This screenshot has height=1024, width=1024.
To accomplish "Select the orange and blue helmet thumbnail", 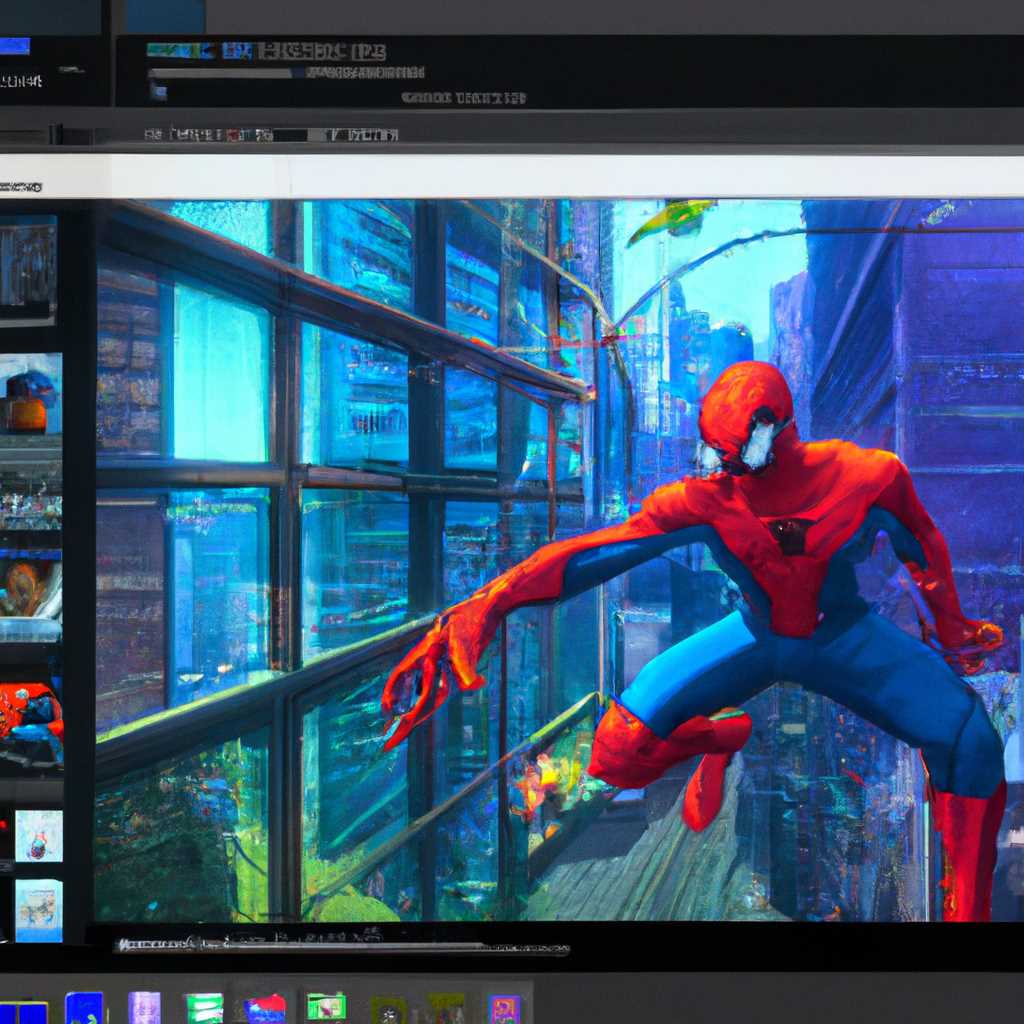I will (31, 393).
